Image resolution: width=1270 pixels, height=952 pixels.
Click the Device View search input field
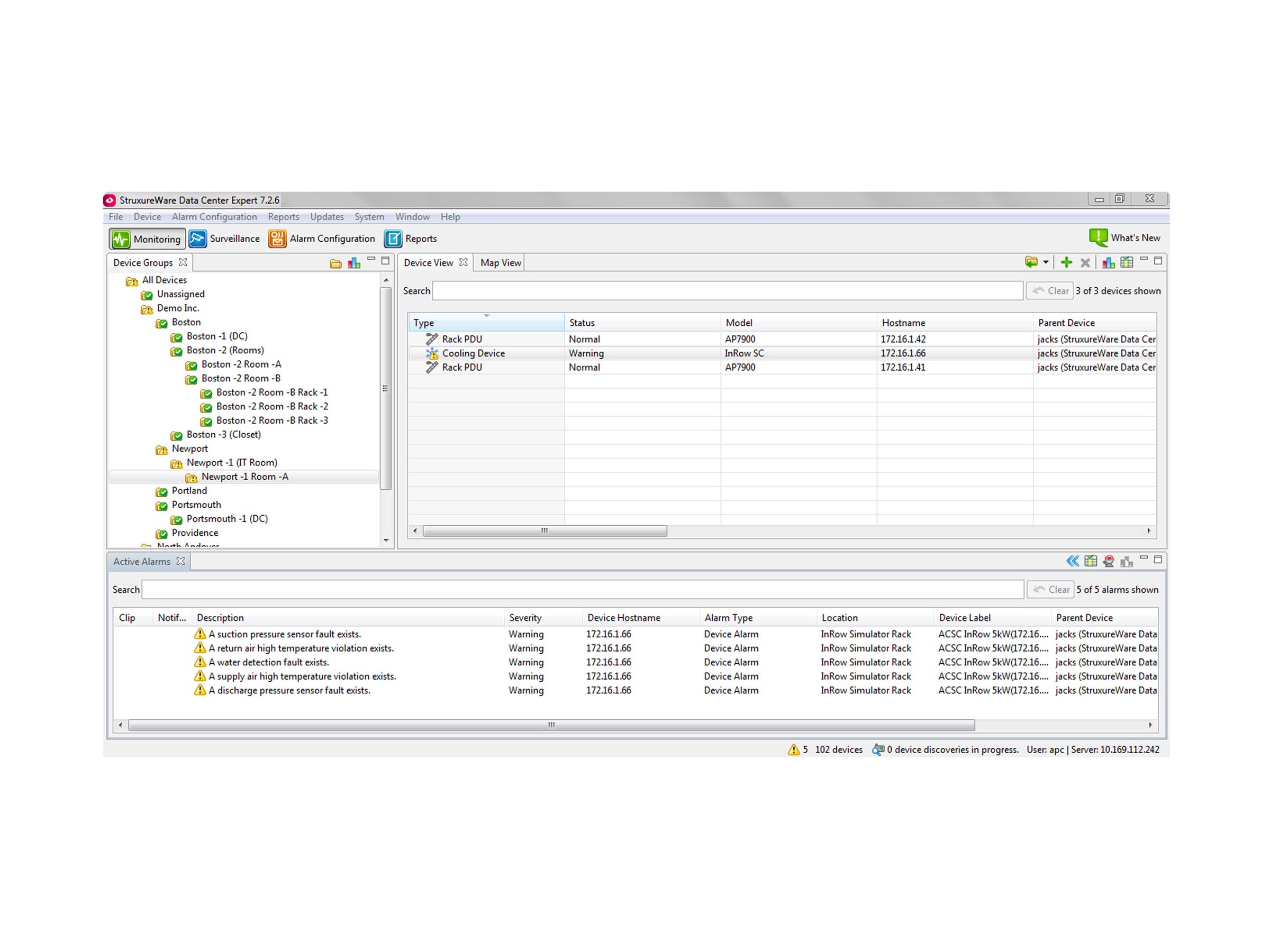point(727,291)
